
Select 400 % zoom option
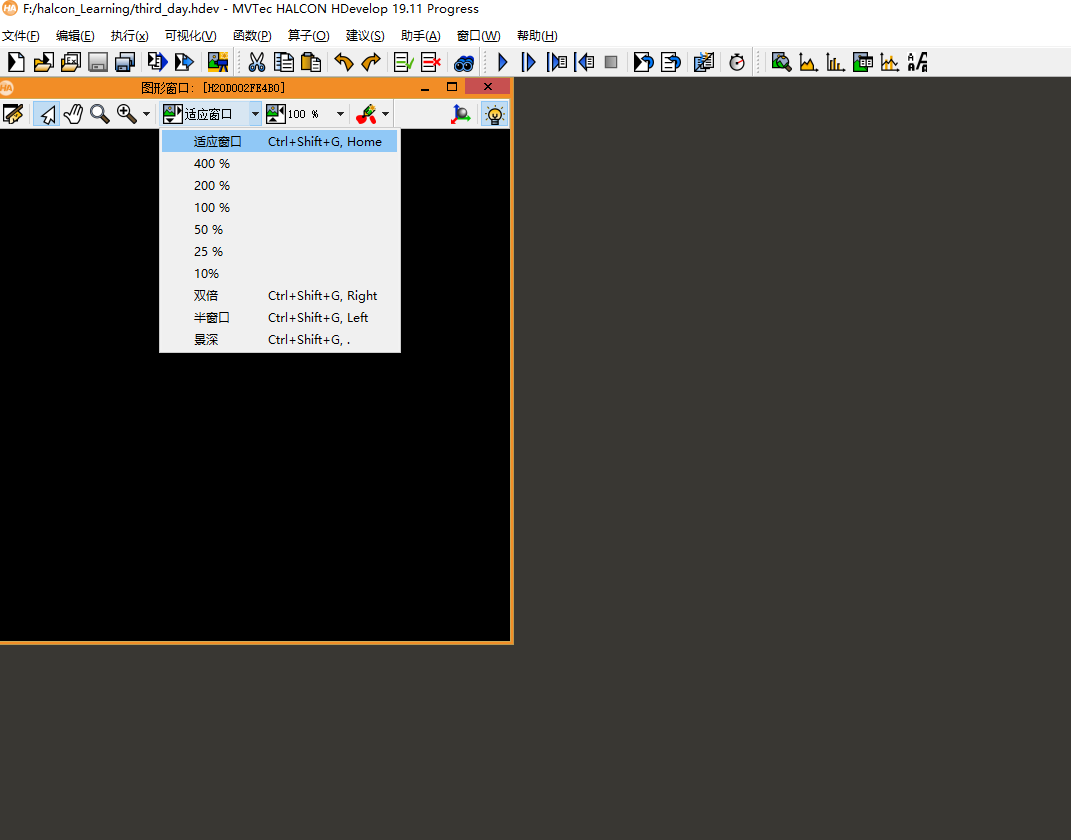279,164
